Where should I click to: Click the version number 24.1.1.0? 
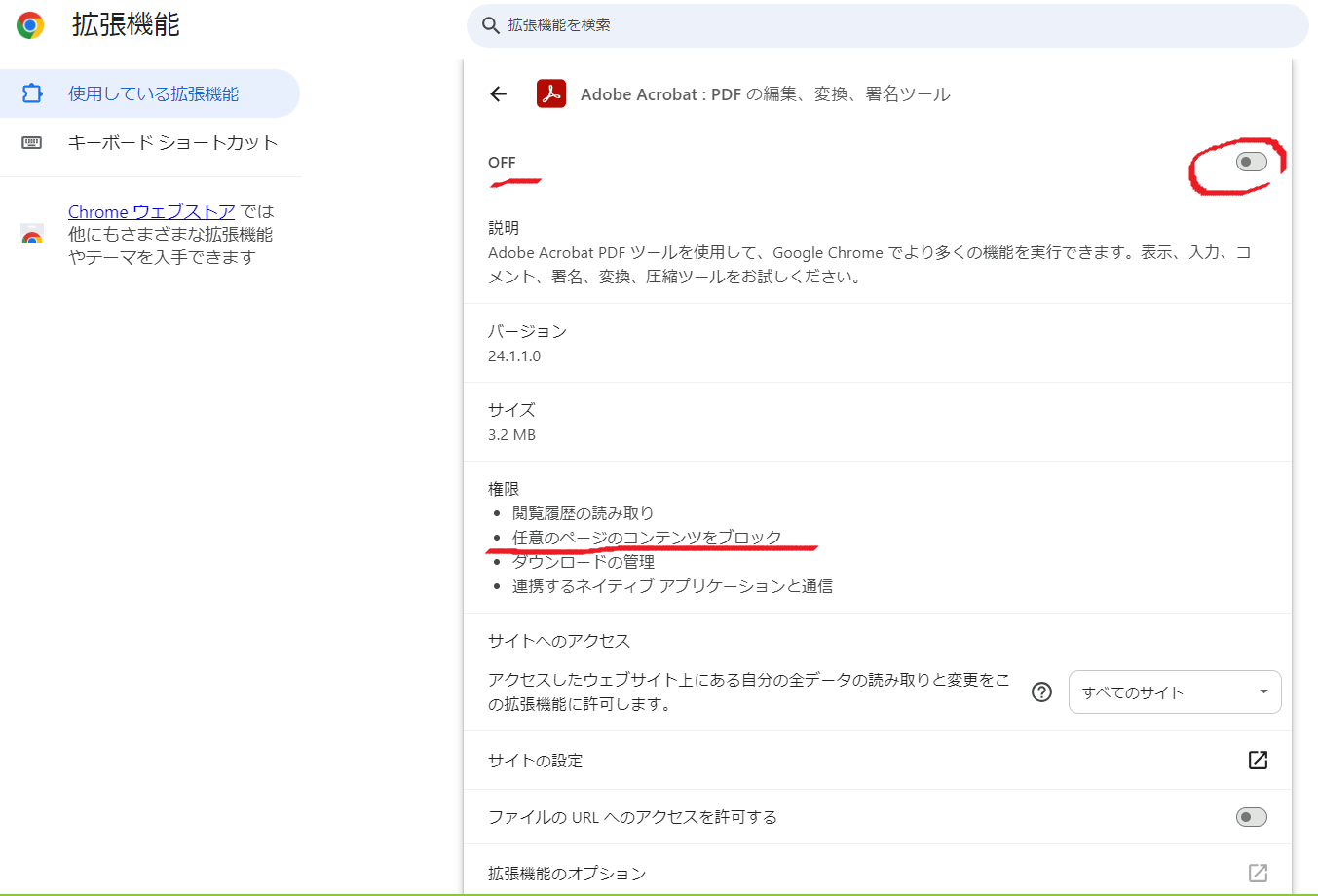[x=514, y=356]
